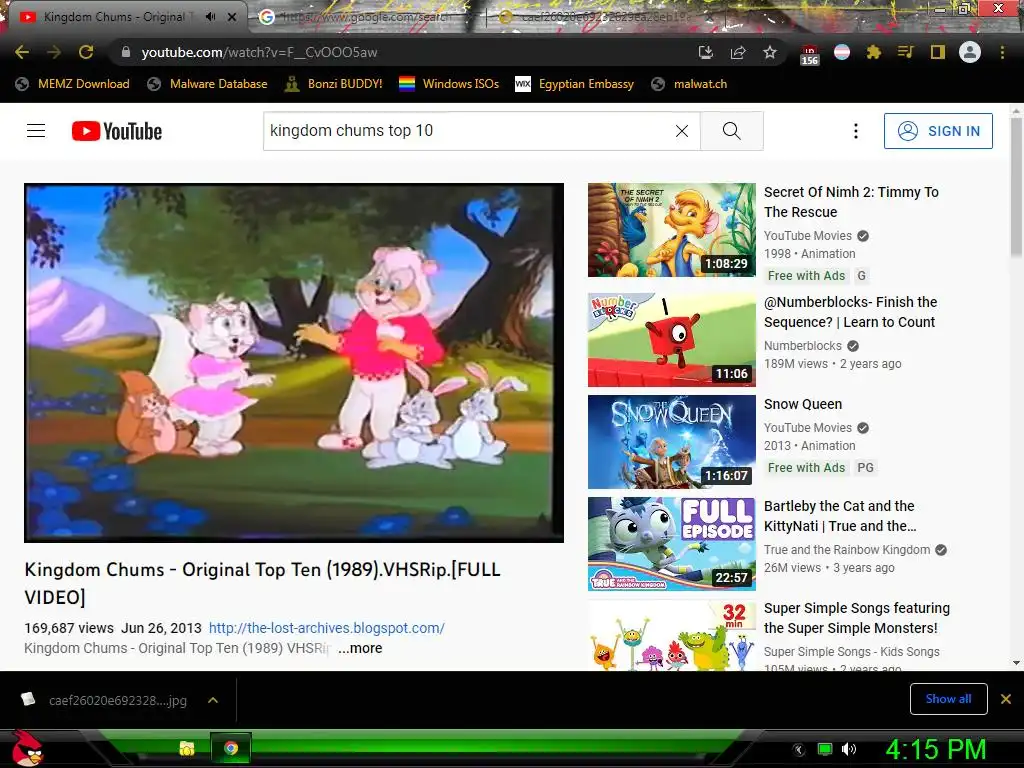Click 'Super Simple Songs - Kids Songs' channel name
The width and height of the screenshot is (1024, 768).
pos(852,652)
